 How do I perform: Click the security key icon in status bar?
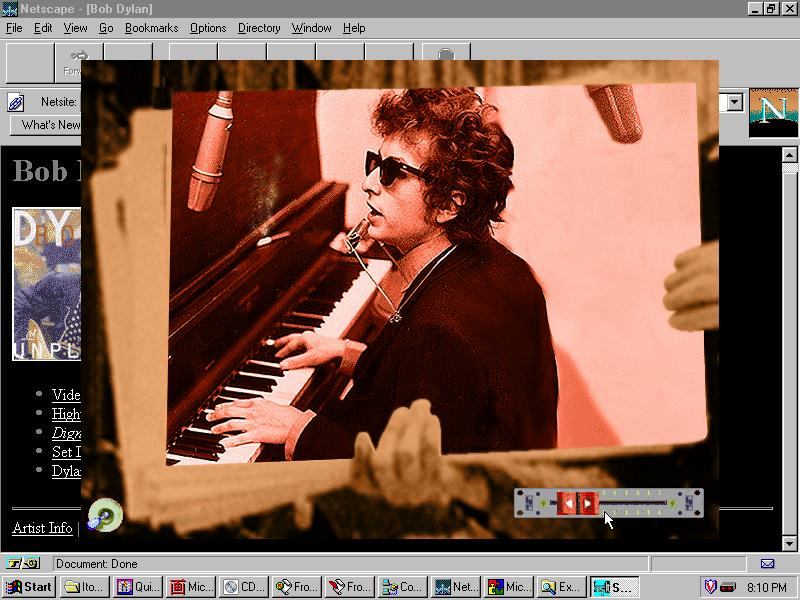tap(23, 563)
